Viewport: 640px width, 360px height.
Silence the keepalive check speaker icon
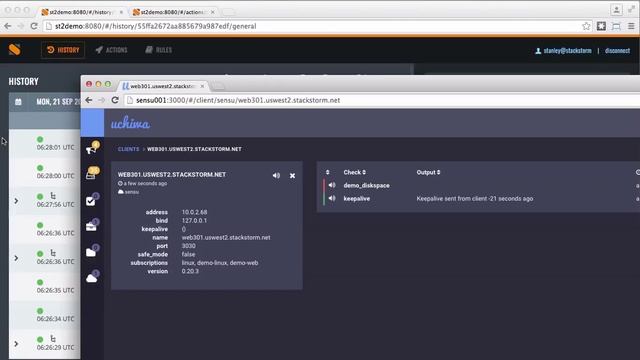(x=332, y=198)
